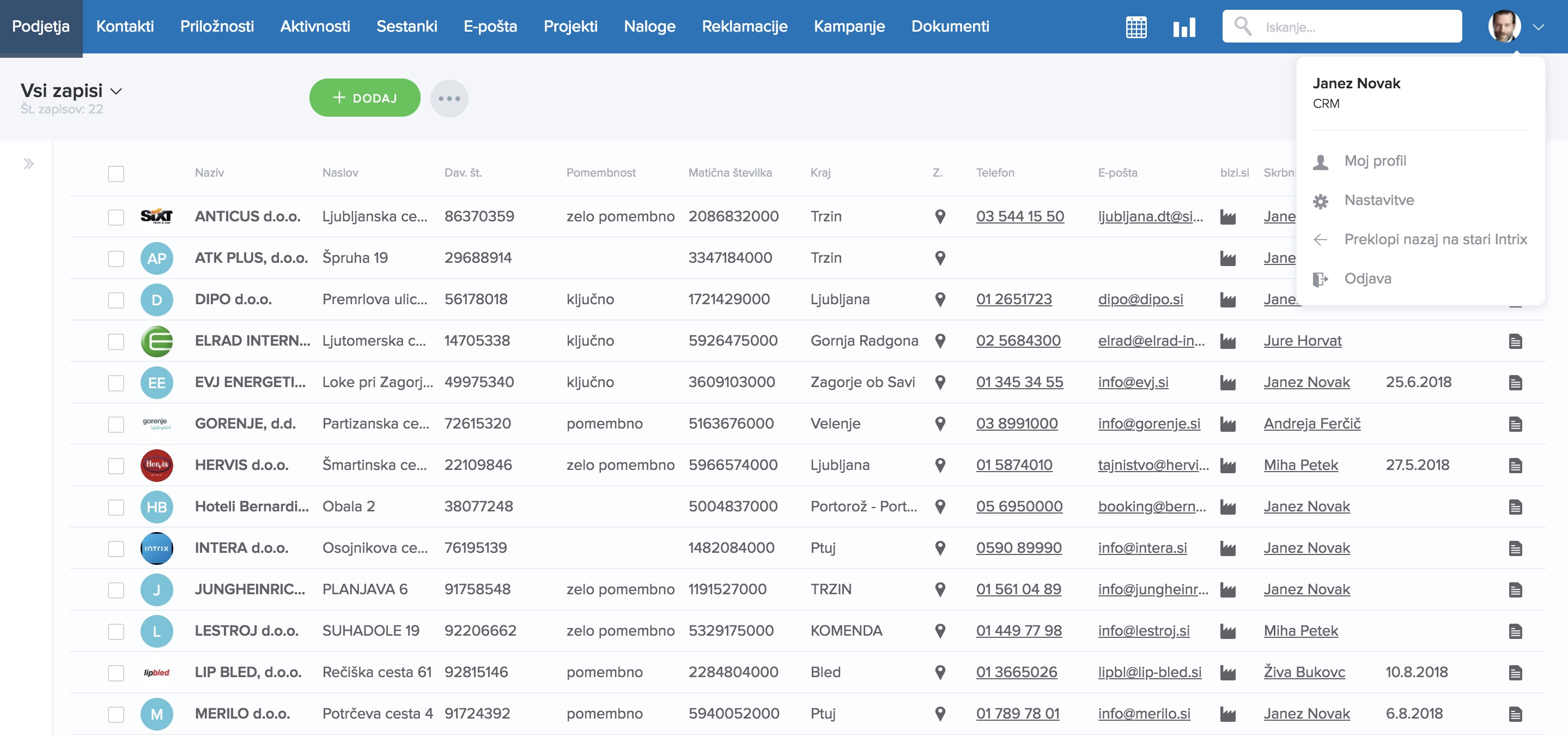
Task: Select the MERILO d.o.o. row checkbox
Action: point(116,714)
